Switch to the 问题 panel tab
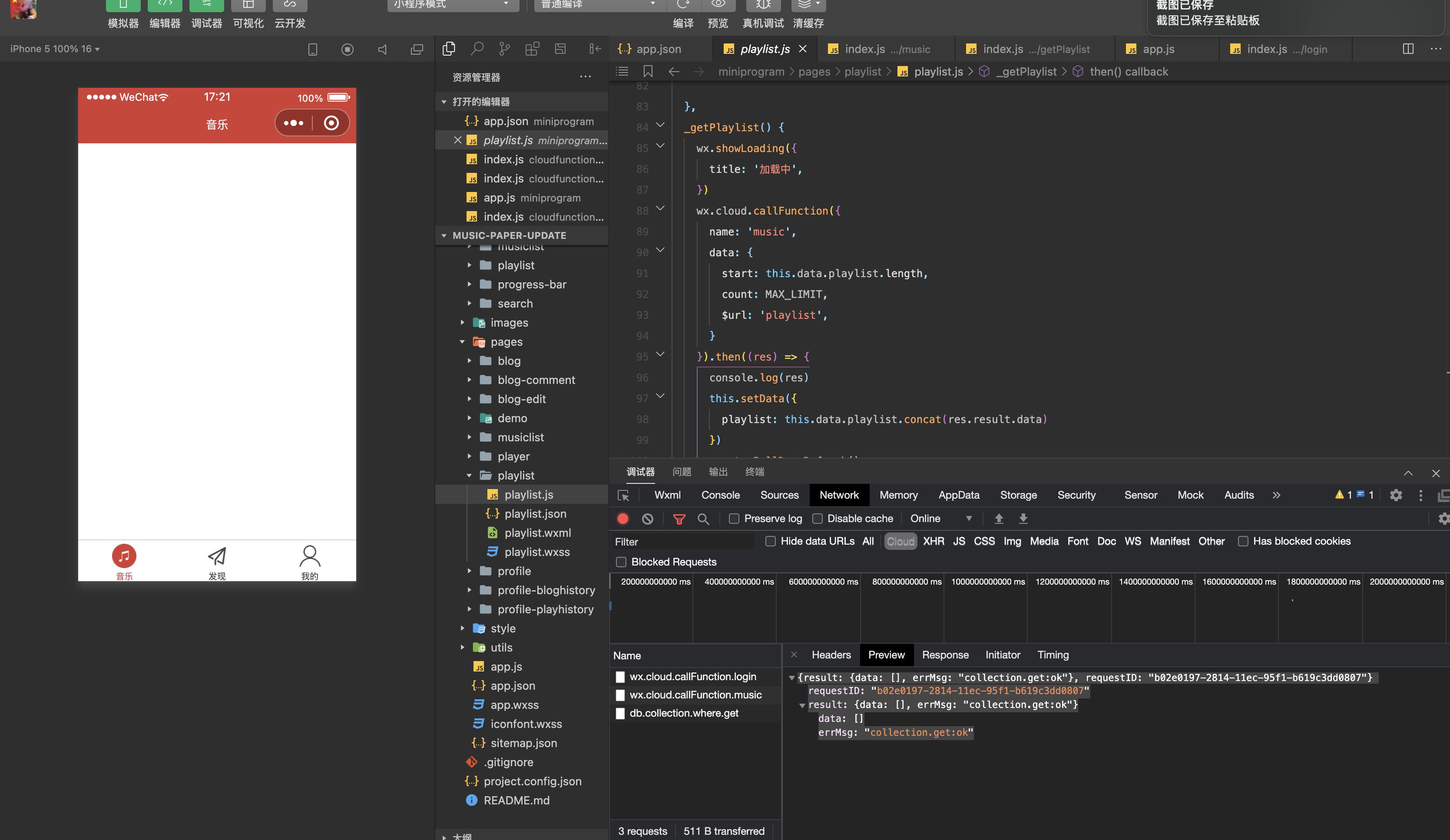Screen dimensions: 1450x840 [681, 472]
